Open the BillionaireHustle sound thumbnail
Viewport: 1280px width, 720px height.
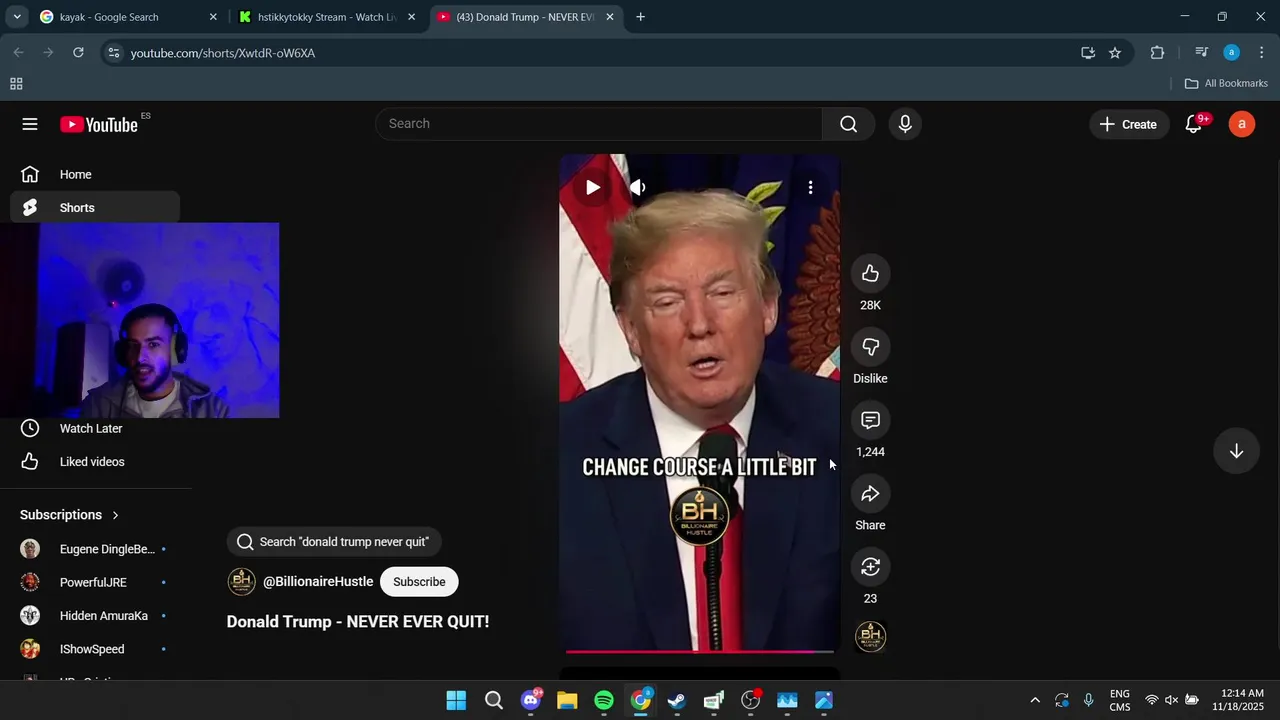coord(871,636)
